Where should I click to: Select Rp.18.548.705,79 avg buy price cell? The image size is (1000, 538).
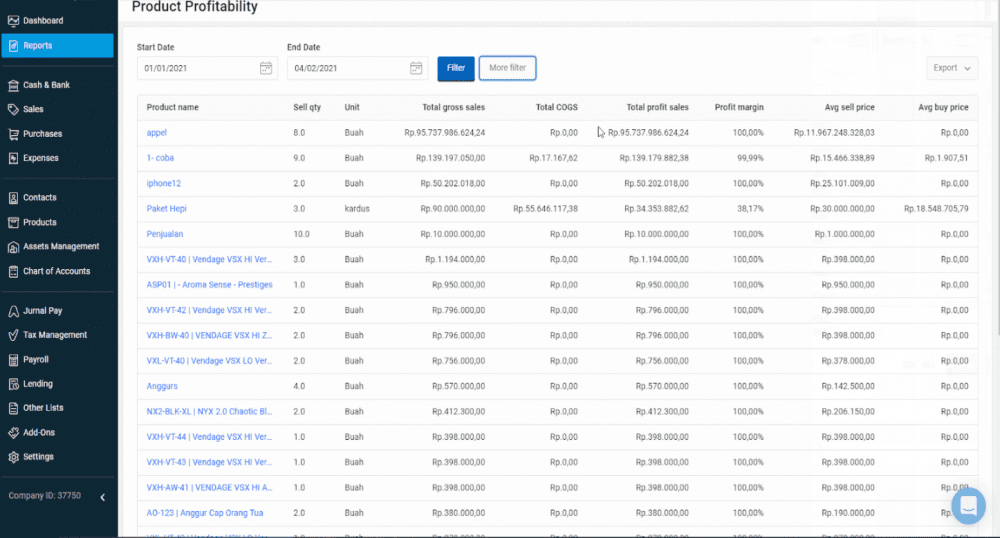tap(936, 208)
